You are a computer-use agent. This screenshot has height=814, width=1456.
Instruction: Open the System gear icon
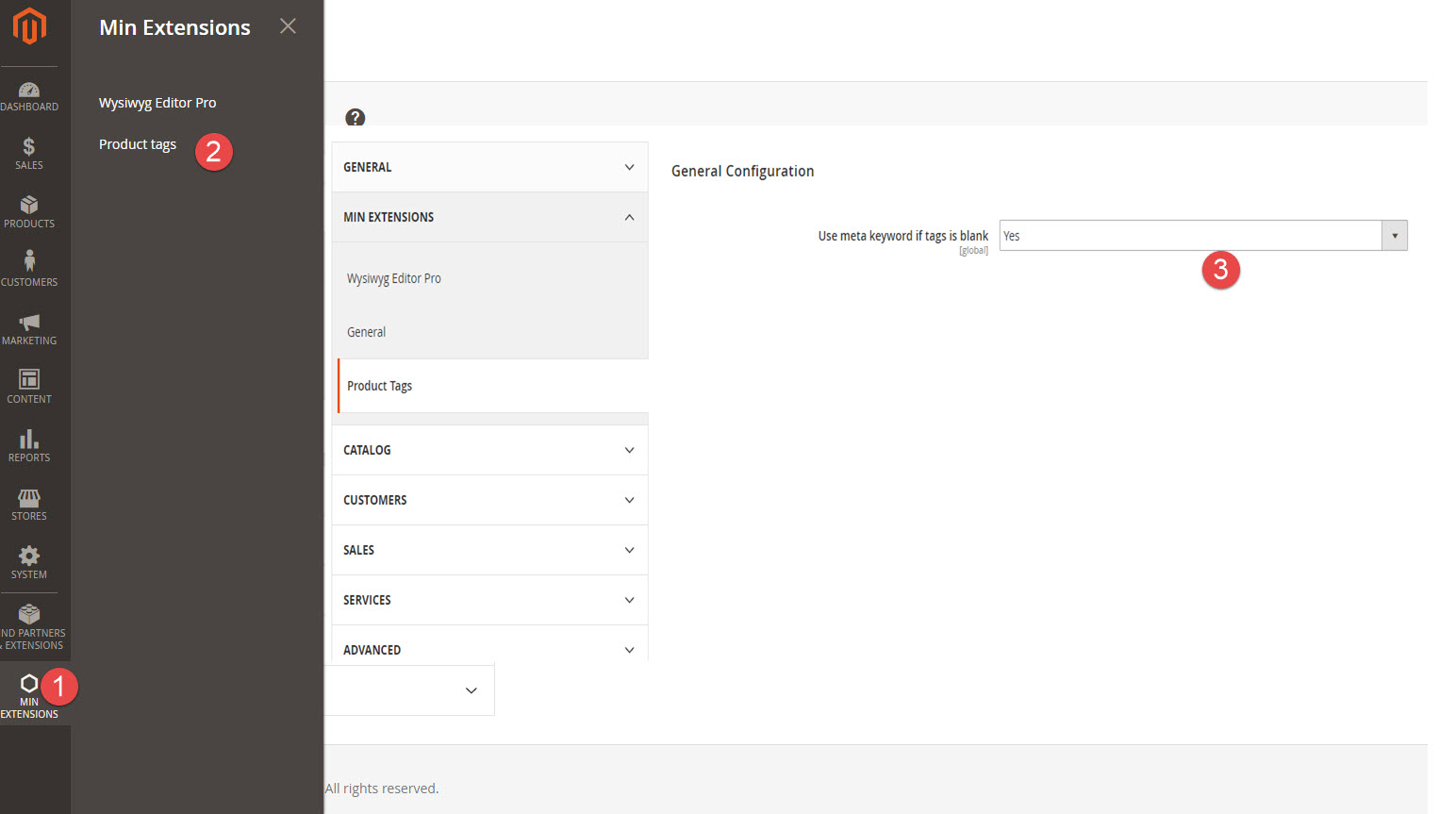tap(29, 556)
